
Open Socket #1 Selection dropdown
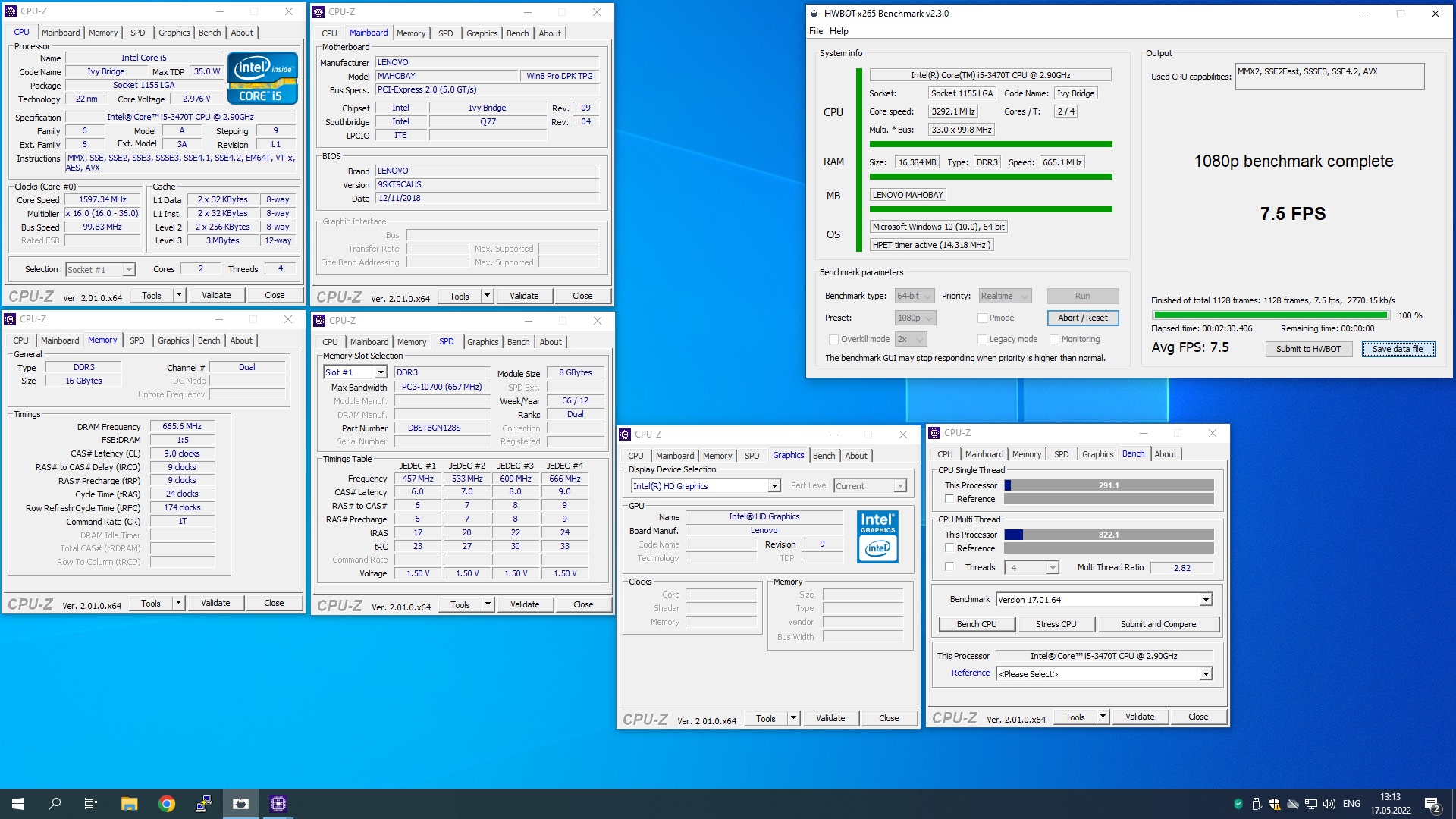coord(100,269)
